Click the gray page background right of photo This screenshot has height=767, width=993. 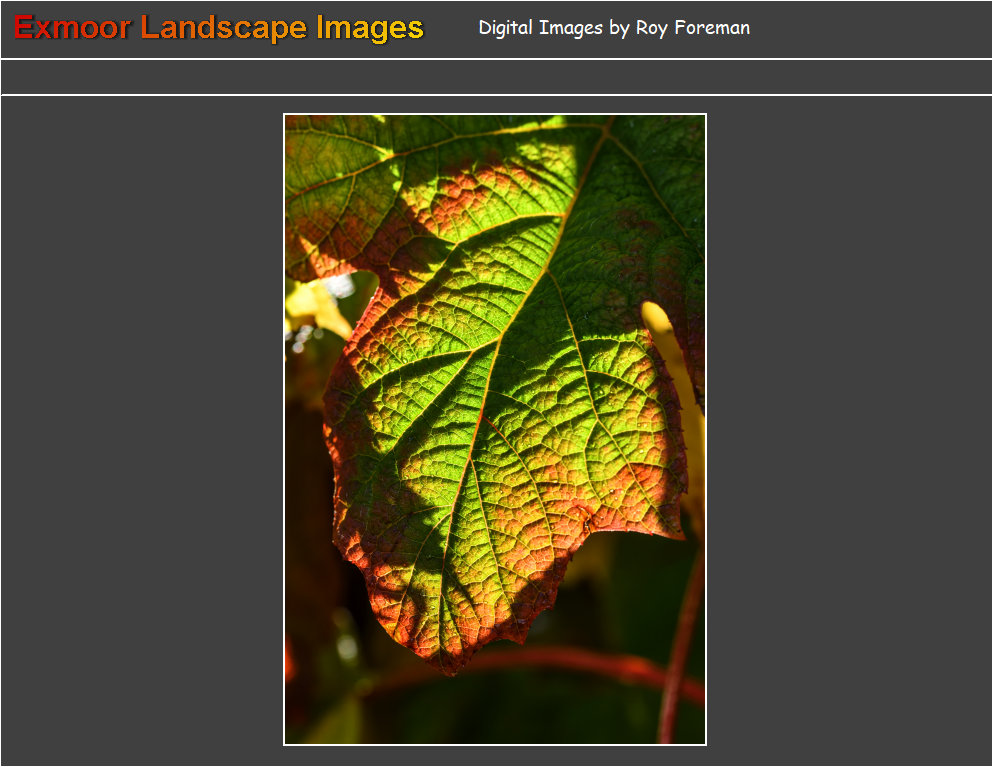click(850, 430)
